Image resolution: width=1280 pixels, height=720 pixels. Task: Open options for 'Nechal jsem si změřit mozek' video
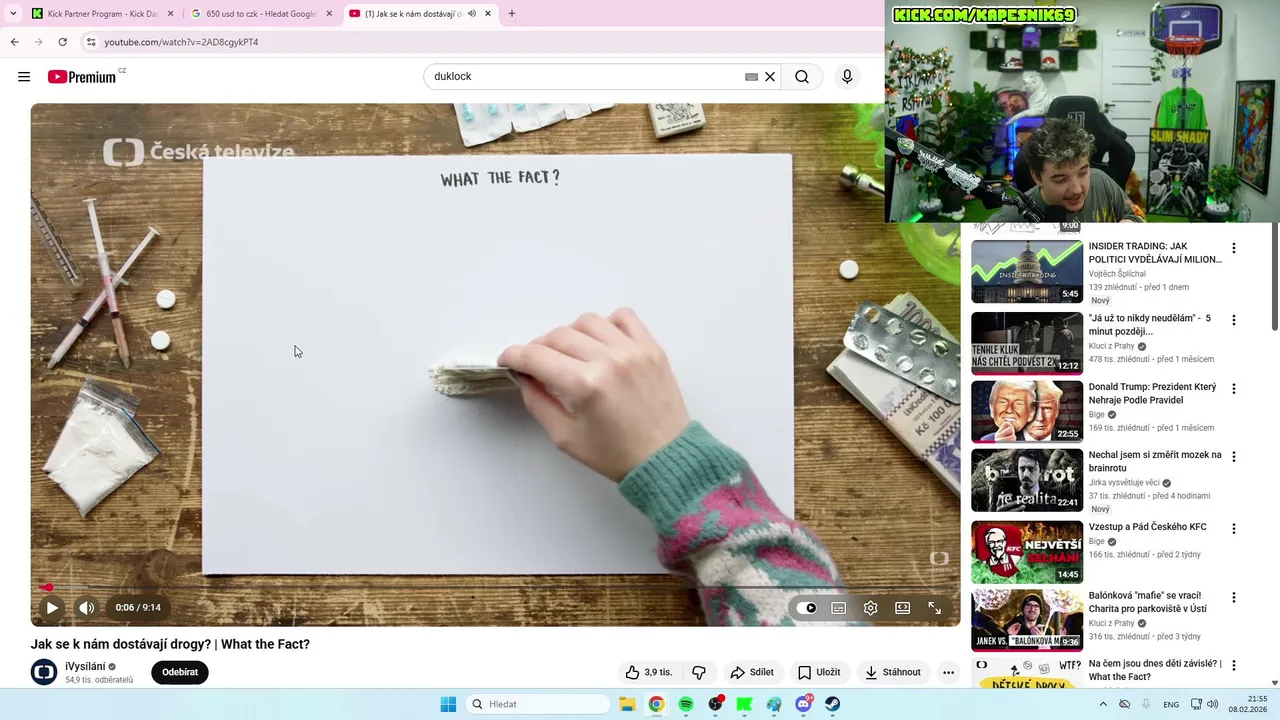(1233, 457)
